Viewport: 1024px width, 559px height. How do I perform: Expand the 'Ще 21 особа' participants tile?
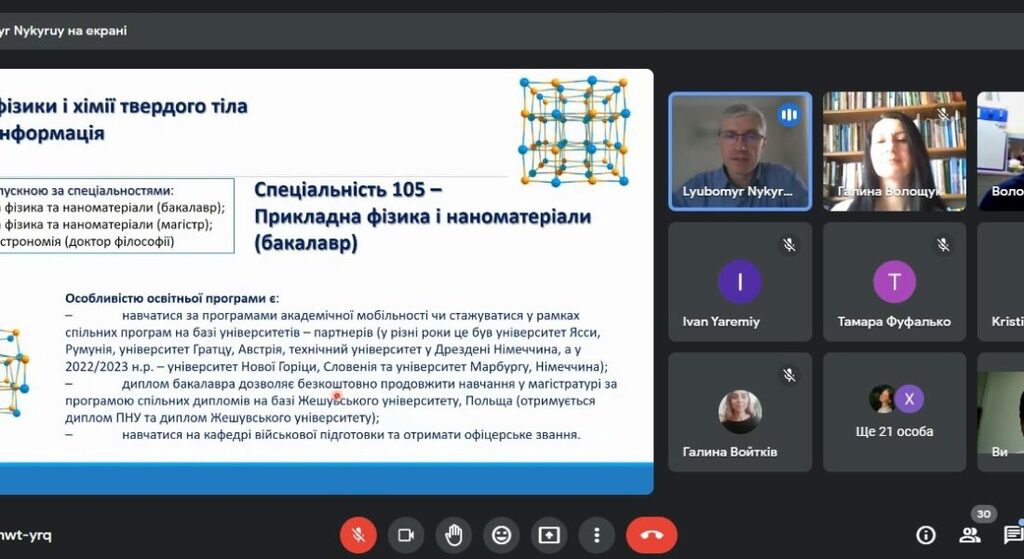[x=894, y=411]
